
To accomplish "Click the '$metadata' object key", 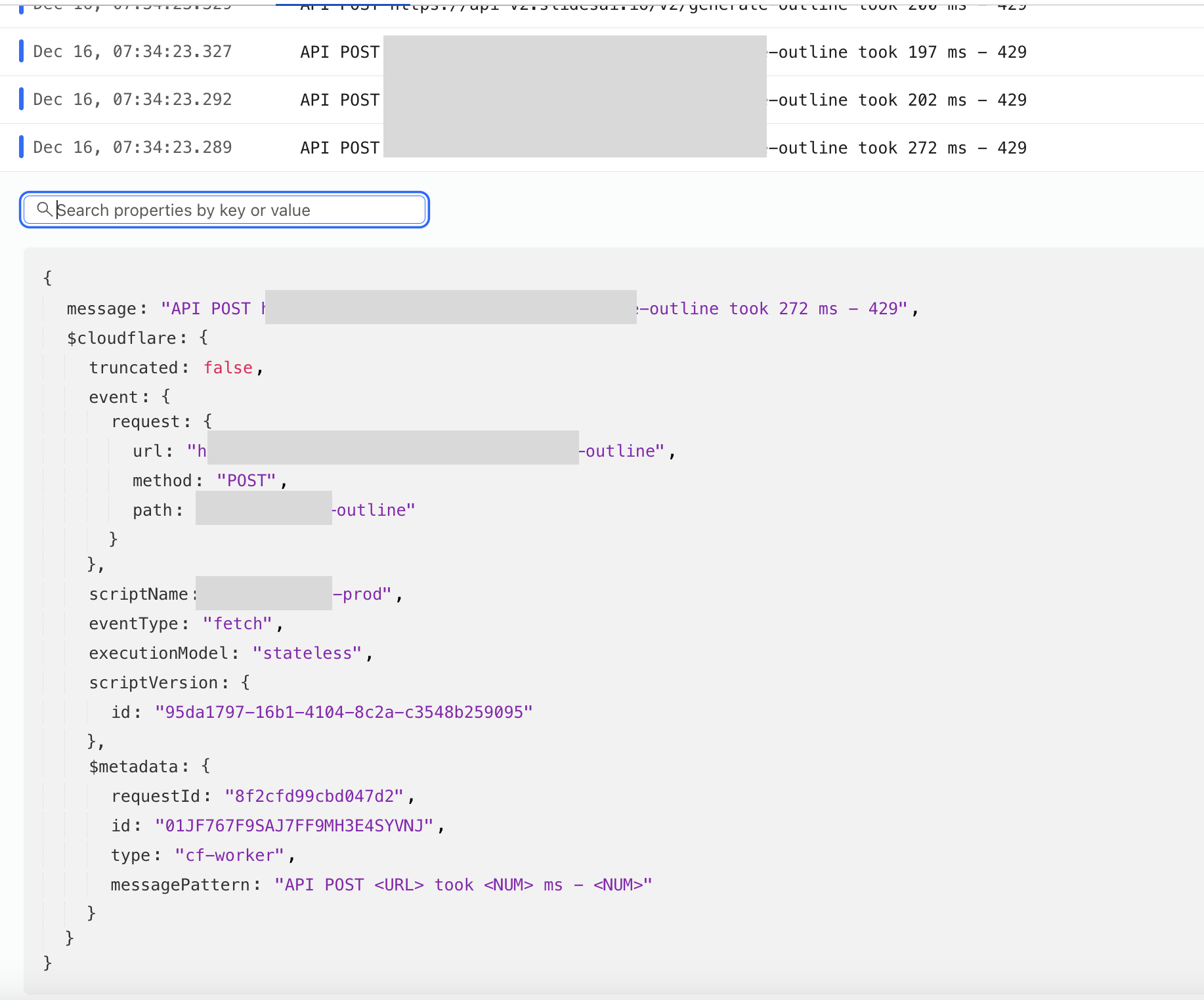I will [133, 766].
